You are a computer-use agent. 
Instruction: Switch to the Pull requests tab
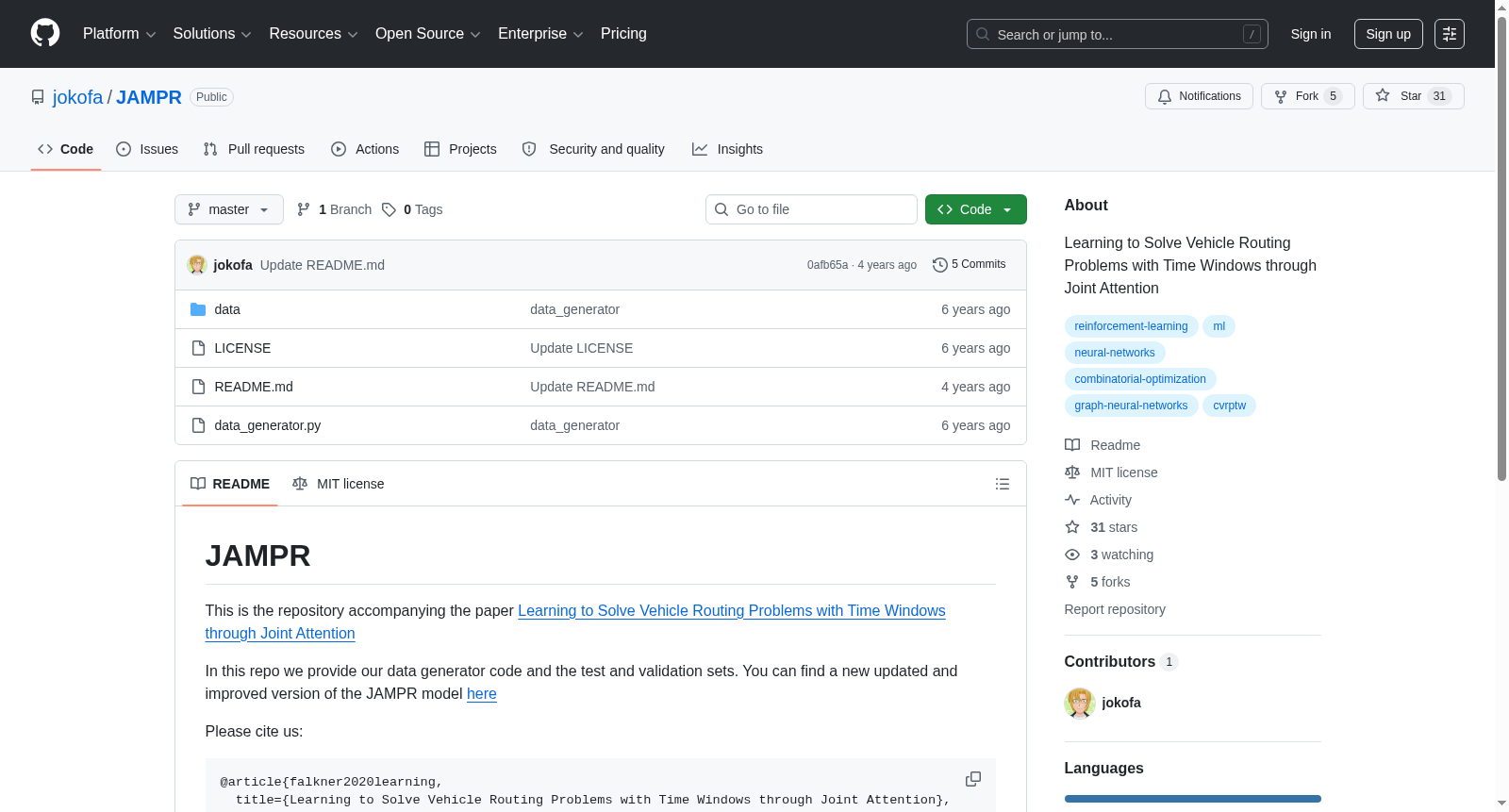(254, 149)
